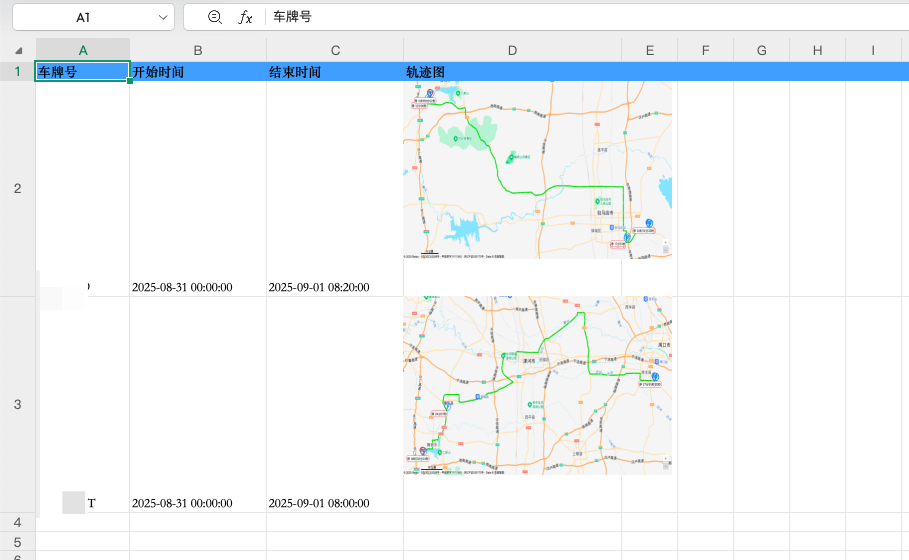Select column C header
Viewport: 909px width, 560px height.
(x=335, y=50)
